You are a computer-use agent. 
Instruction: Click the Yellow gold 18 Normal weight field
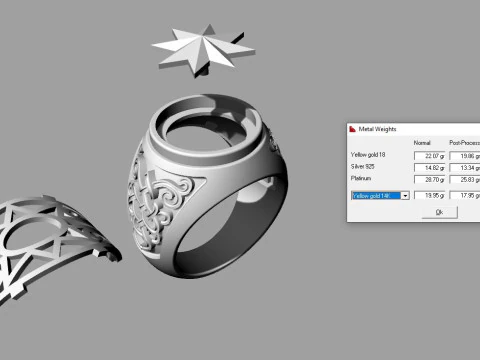(x=429, y=156)
